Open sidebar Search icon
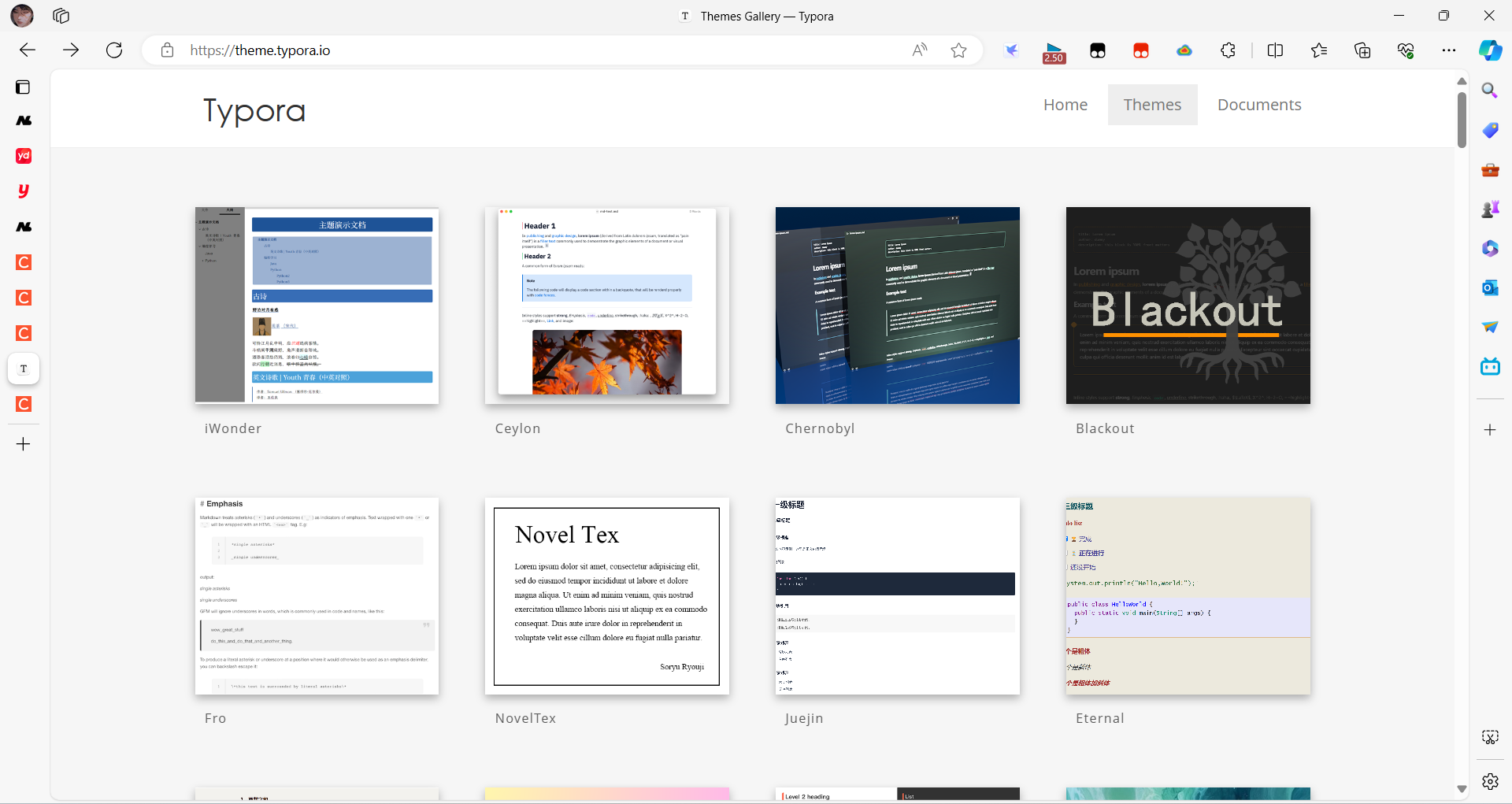 click(1489, 91)
